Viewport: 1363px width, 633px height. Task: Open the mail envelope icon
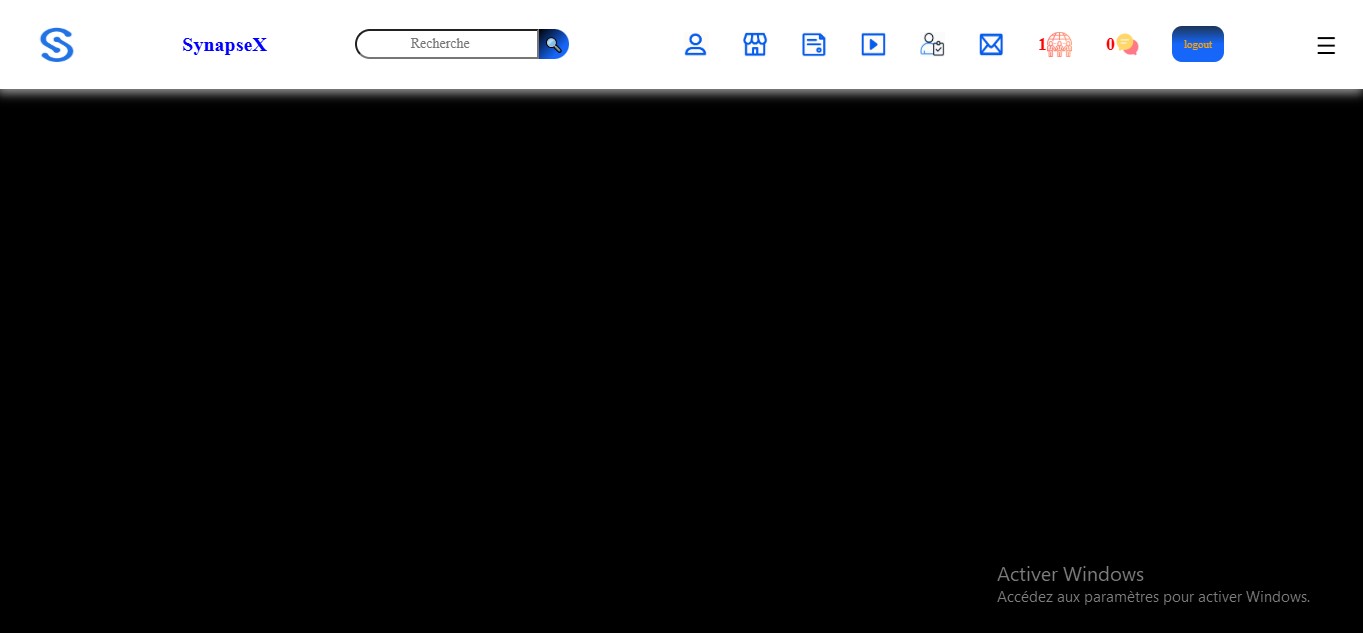991,45
